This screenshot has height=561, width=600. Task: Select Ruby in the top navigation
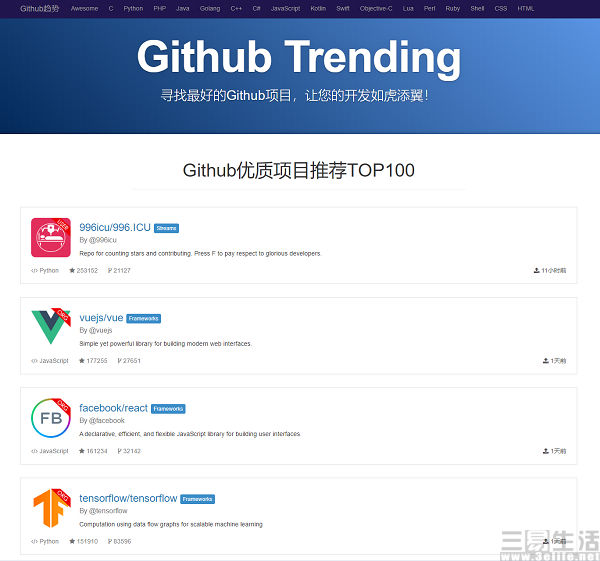[x=453, y=8]
